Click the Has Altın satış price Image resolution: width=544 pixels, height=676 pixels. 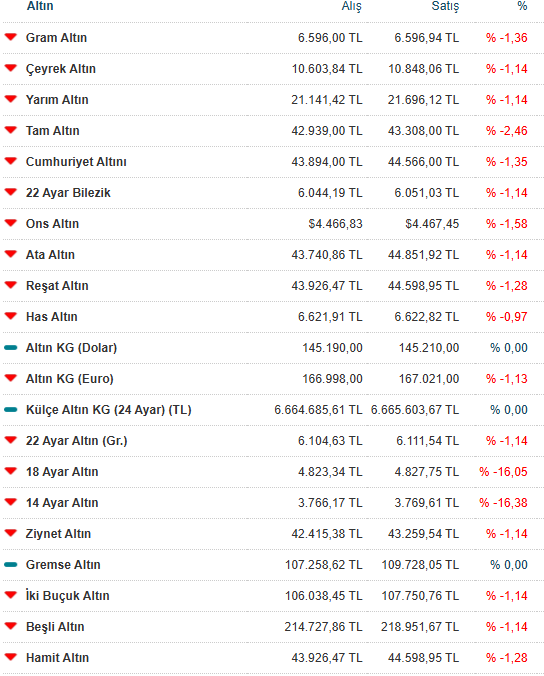tap(427, 317)
